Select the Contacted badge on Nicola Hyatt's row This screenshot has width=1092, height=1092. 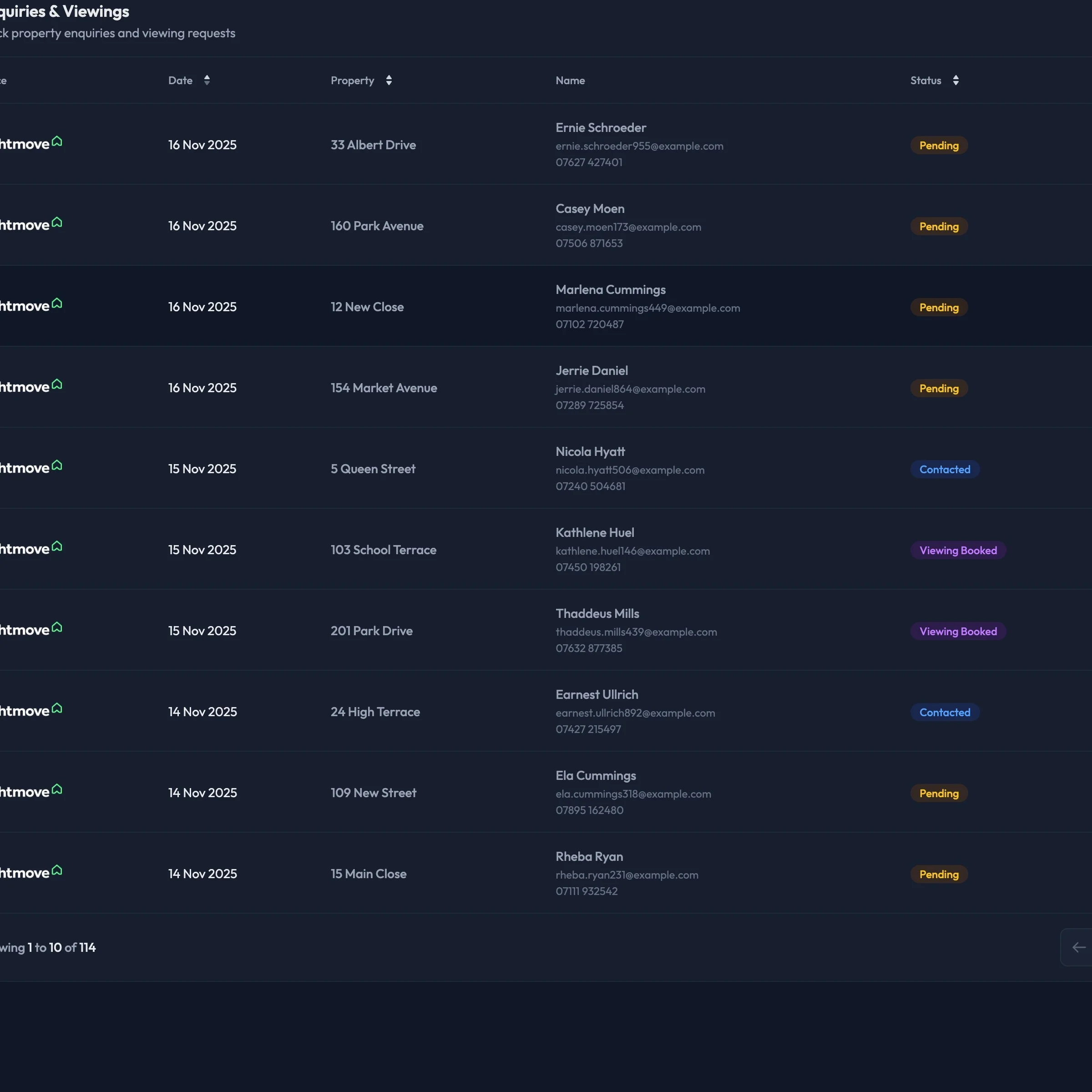(x=945, y=469)
